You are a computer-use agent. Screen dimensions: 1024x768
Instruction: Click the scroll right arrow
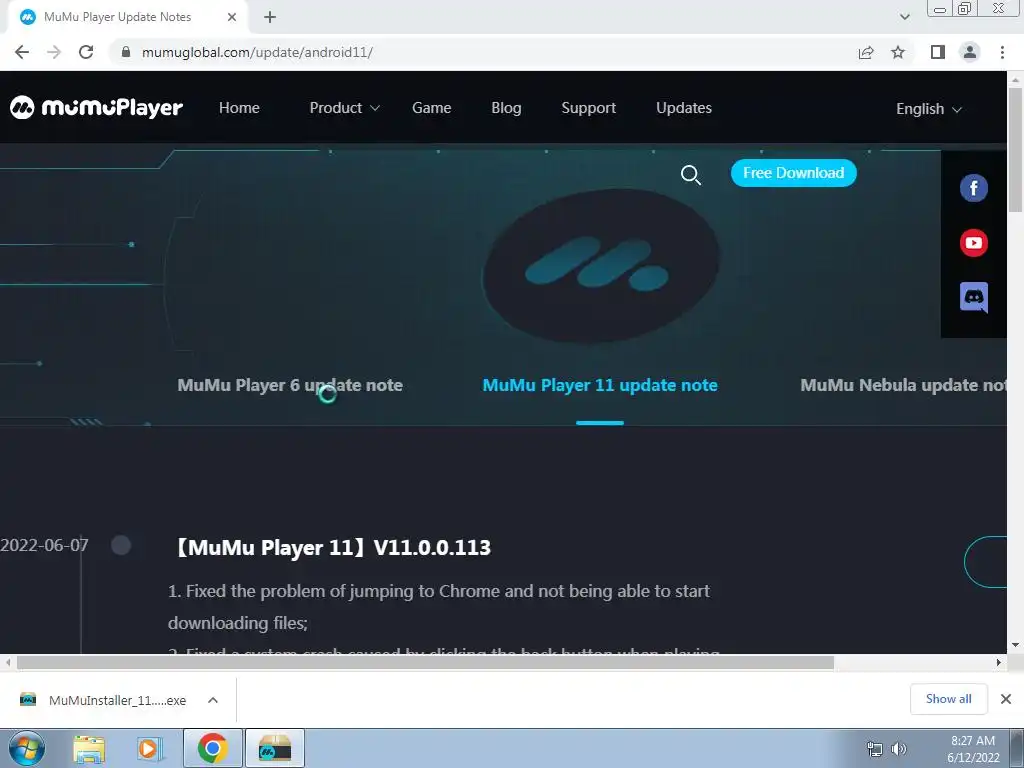click(998, 662)
